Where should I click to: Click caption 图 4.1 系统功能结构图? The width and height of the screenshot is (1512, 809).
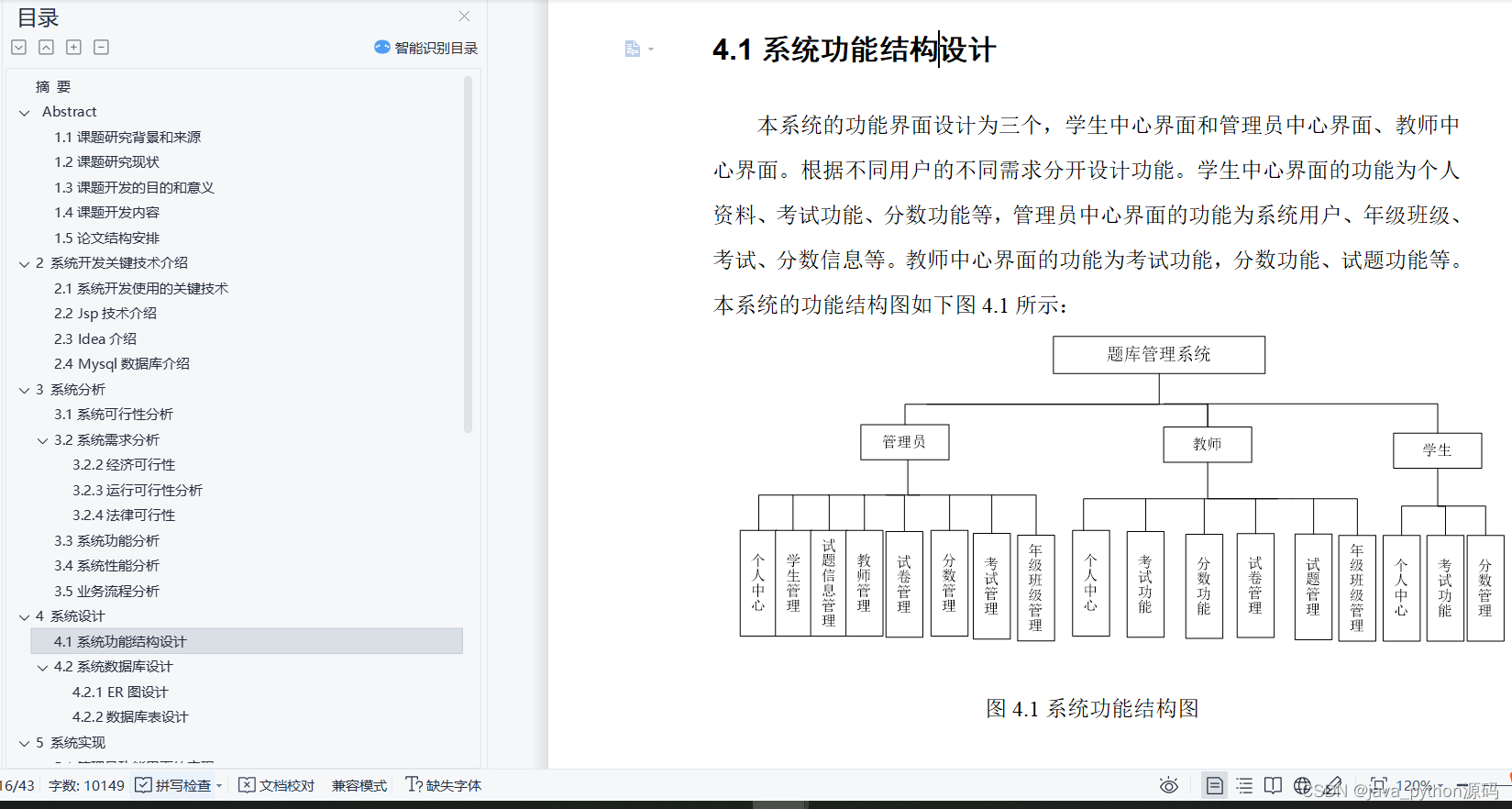pyautogui.click(x=1092, y=708)
